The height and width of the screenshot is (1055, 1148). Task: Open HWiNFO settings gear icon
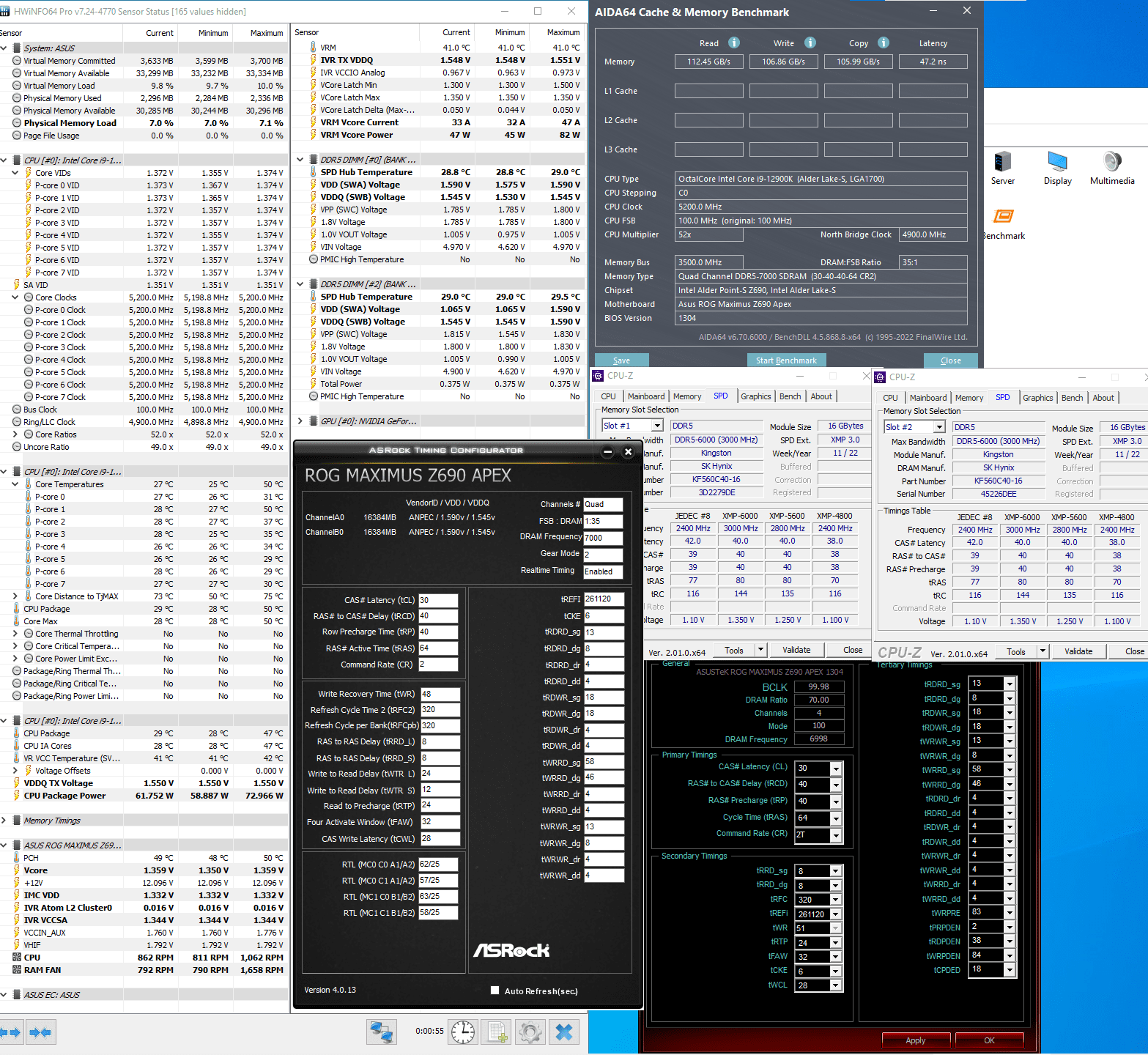(x=530, y=1032)
